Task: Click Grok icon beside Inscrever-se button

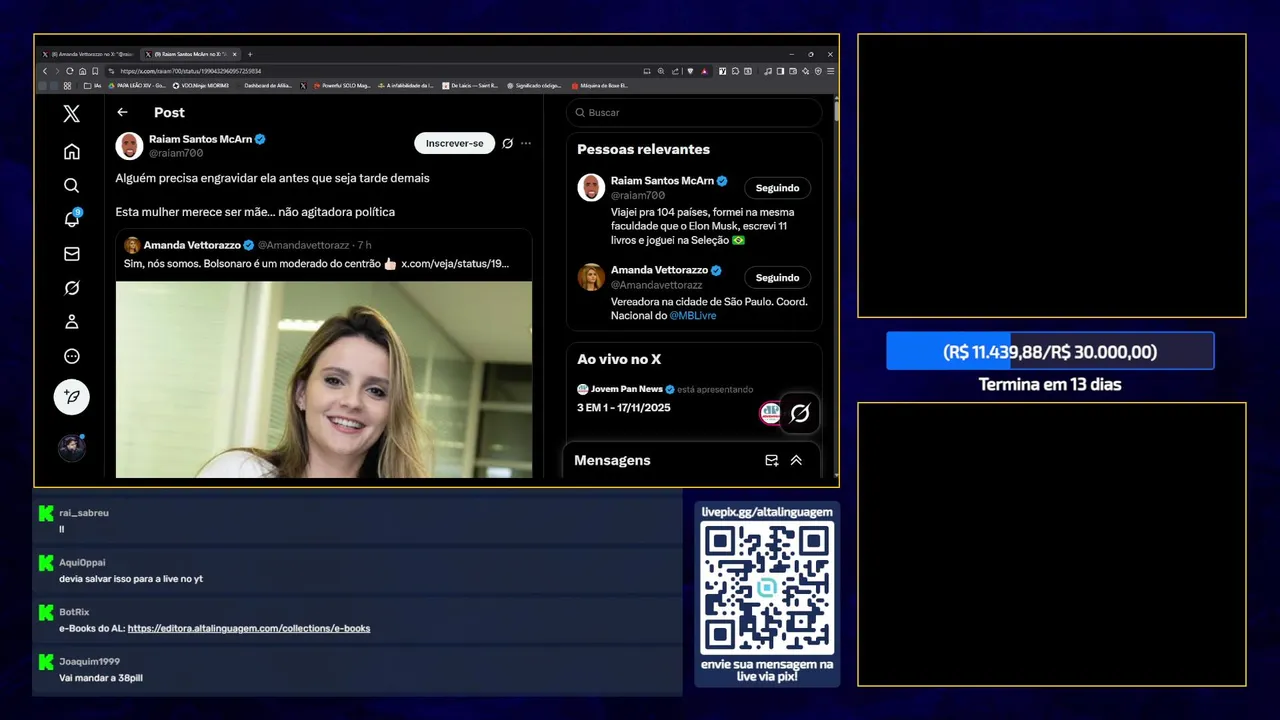Action: 508,144
